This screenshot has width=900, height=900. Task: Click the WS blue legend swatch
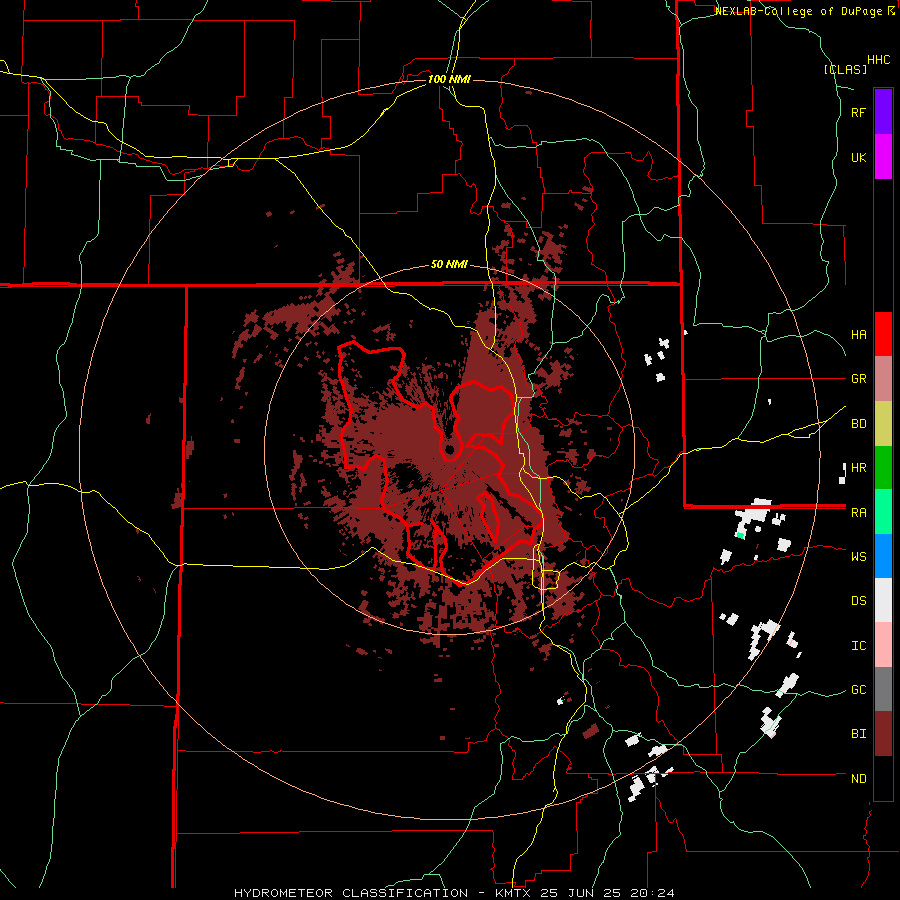[x=883, y=556]
